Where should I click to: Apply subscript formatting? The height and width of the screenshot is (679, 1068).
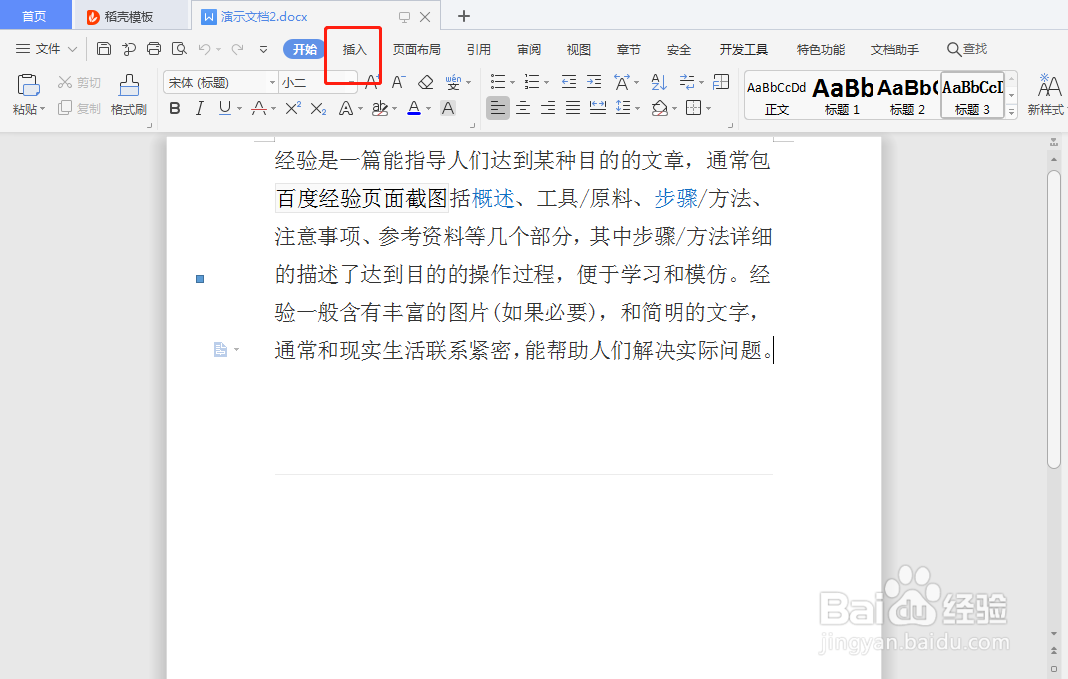(317, 107)
